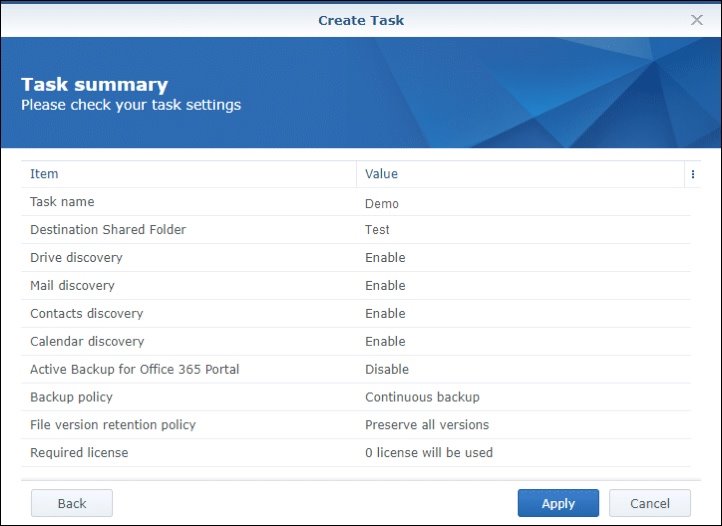The height and width of the screenshot is (526, 722).
Task: Click the 'Preserve all versions' value
Action: coord(427,425)
